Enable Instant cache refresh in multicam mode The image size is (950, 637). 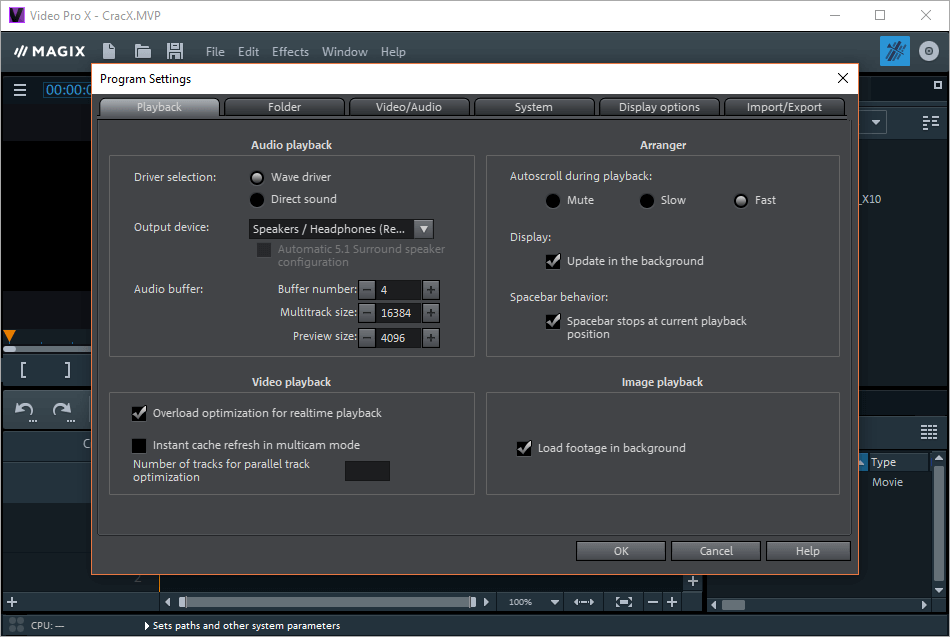click(x=139, y=445)
